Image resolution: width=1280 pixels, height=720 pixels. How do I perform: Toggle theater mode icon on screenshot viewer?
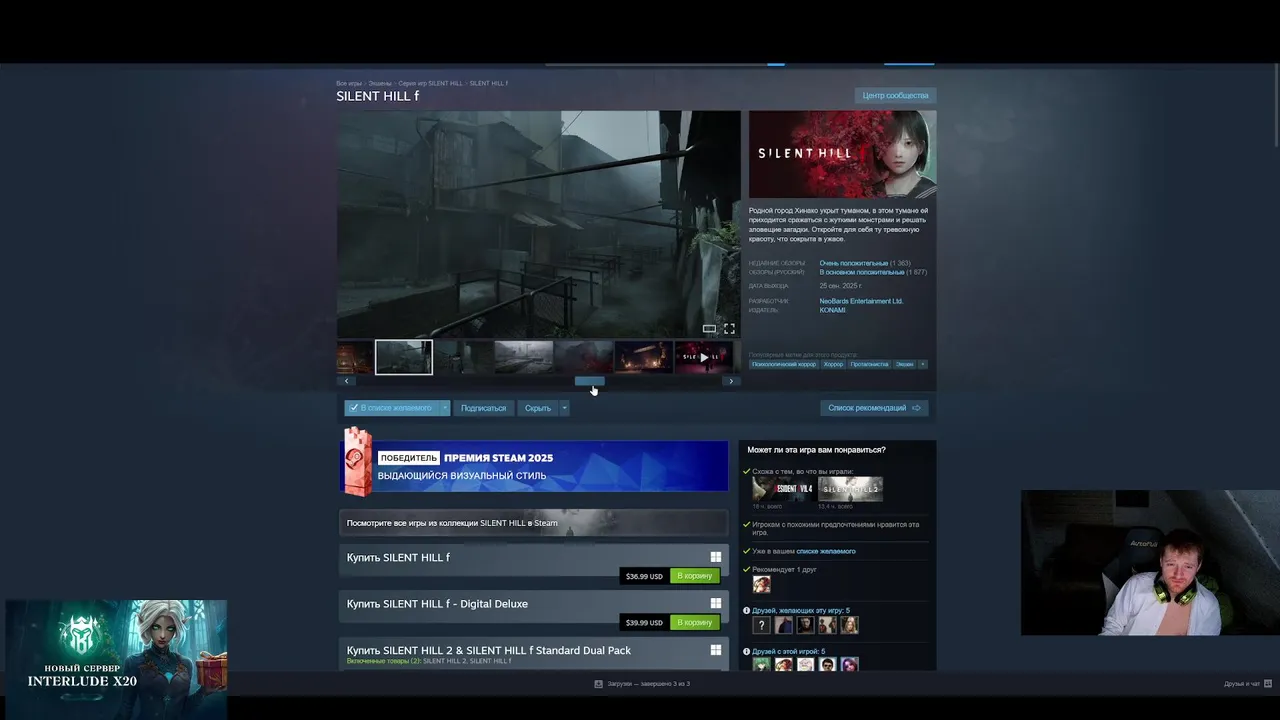(709, 329)
